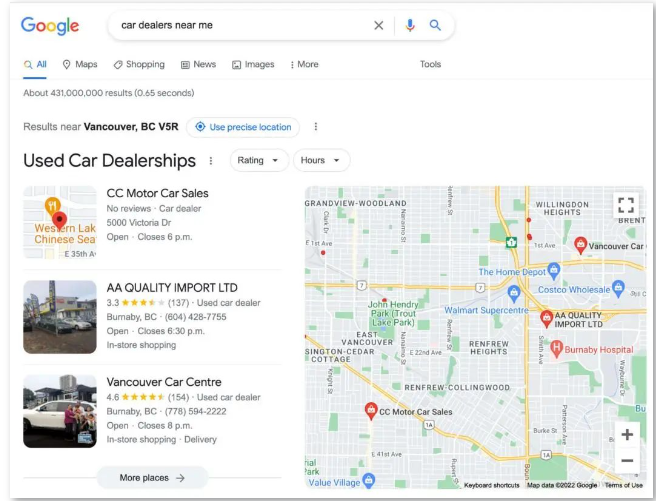656x501 pixels.
Task: Click the (154) reviews count
Action: [x=178, y=397]
